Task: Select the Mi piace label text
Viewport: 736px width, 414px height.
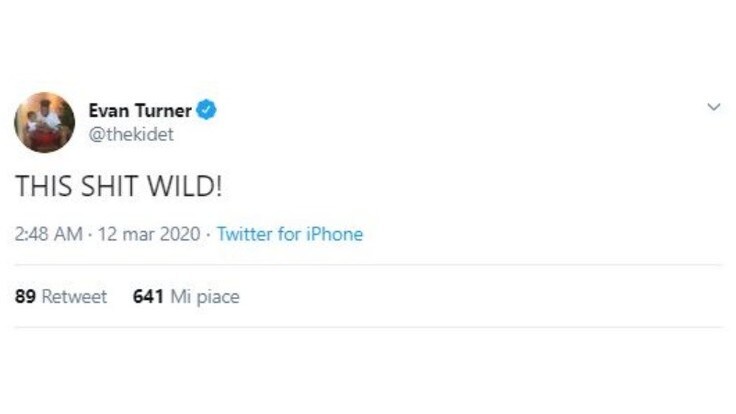Action: pos(205,297)
